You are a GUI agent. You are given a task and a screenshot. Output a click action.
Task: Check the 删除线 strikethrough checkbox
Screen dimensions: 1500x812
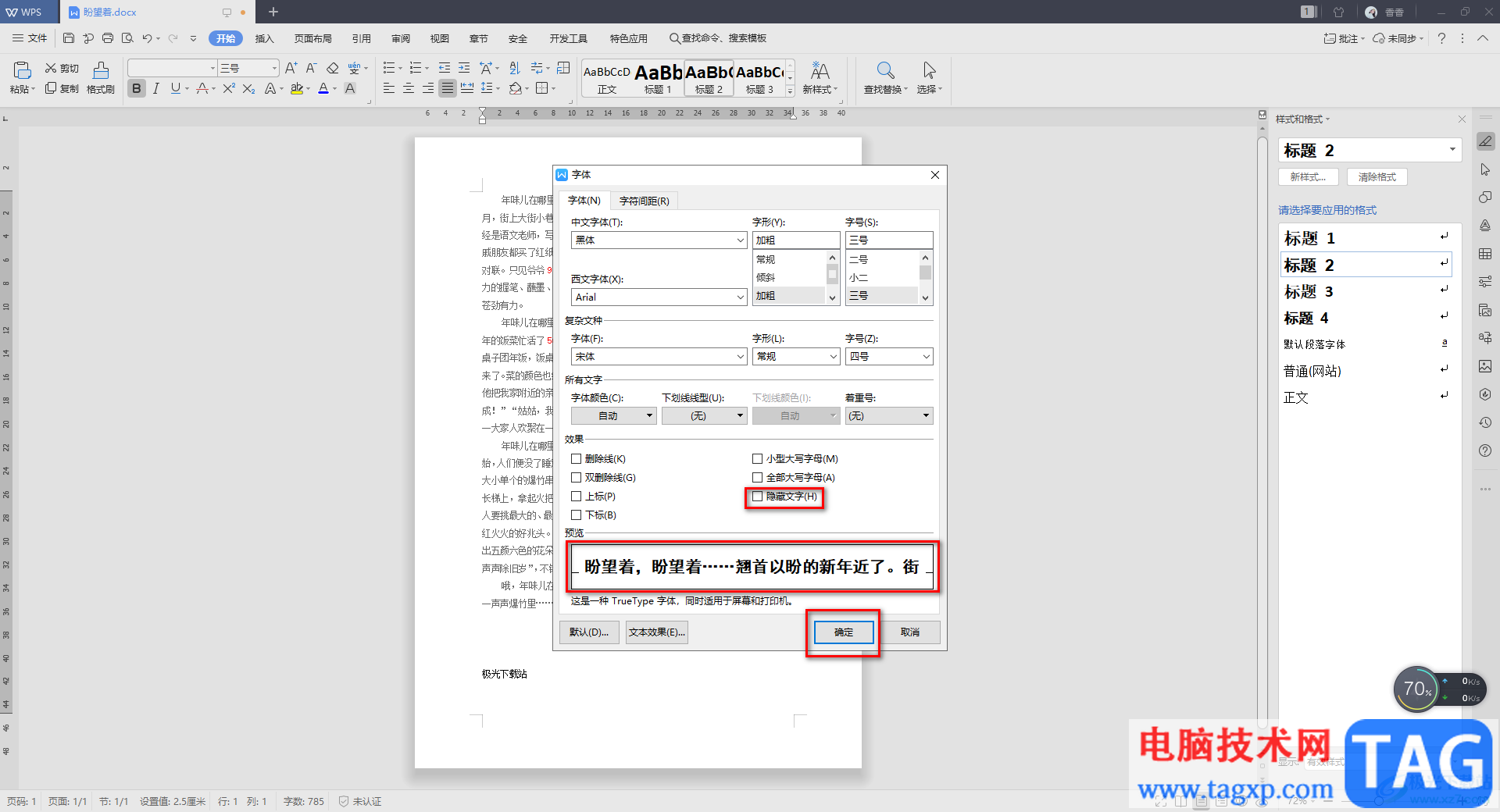(x=576, y=459)
